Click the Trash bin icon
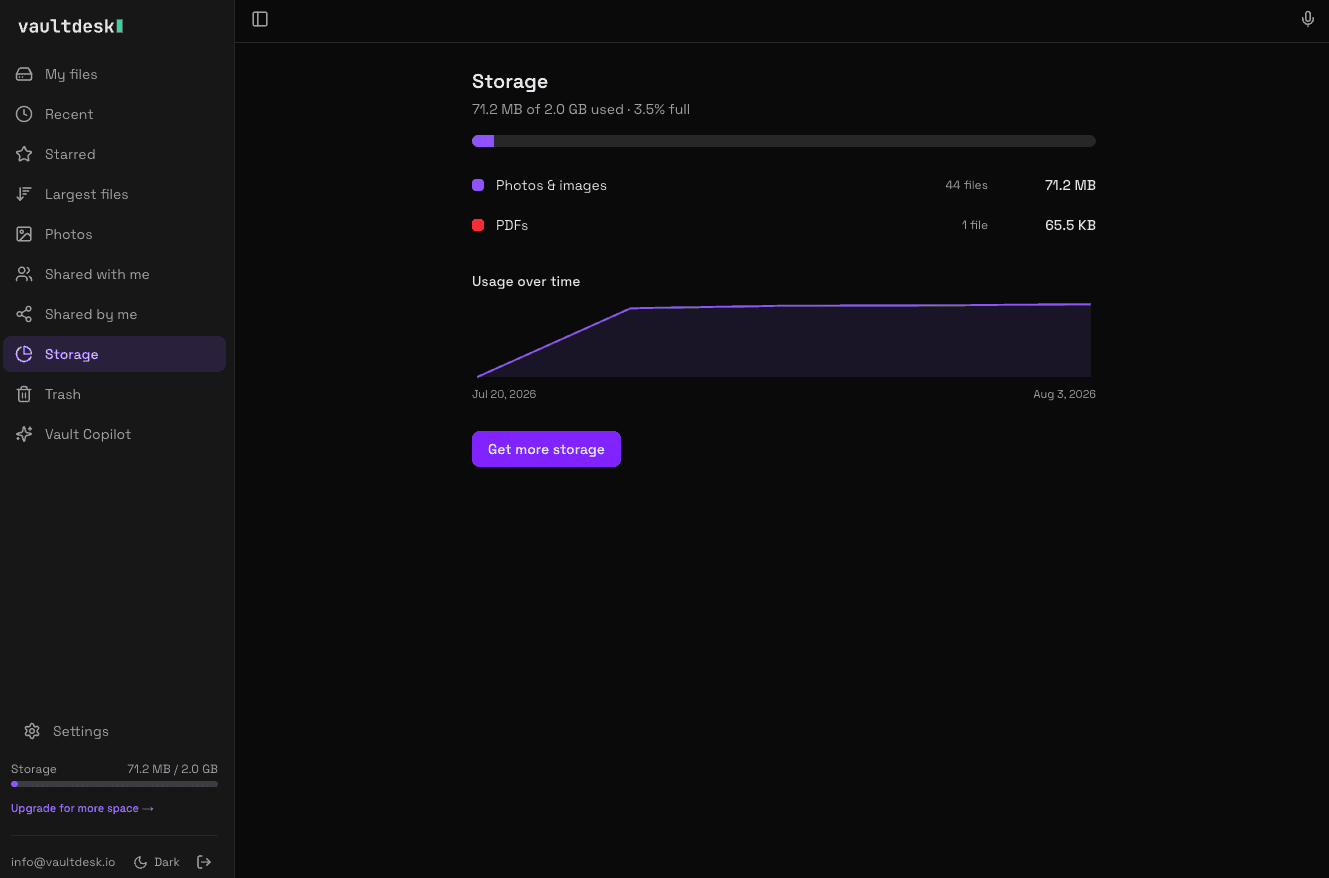Screen dimensions: 1329x878 (24, 394)
